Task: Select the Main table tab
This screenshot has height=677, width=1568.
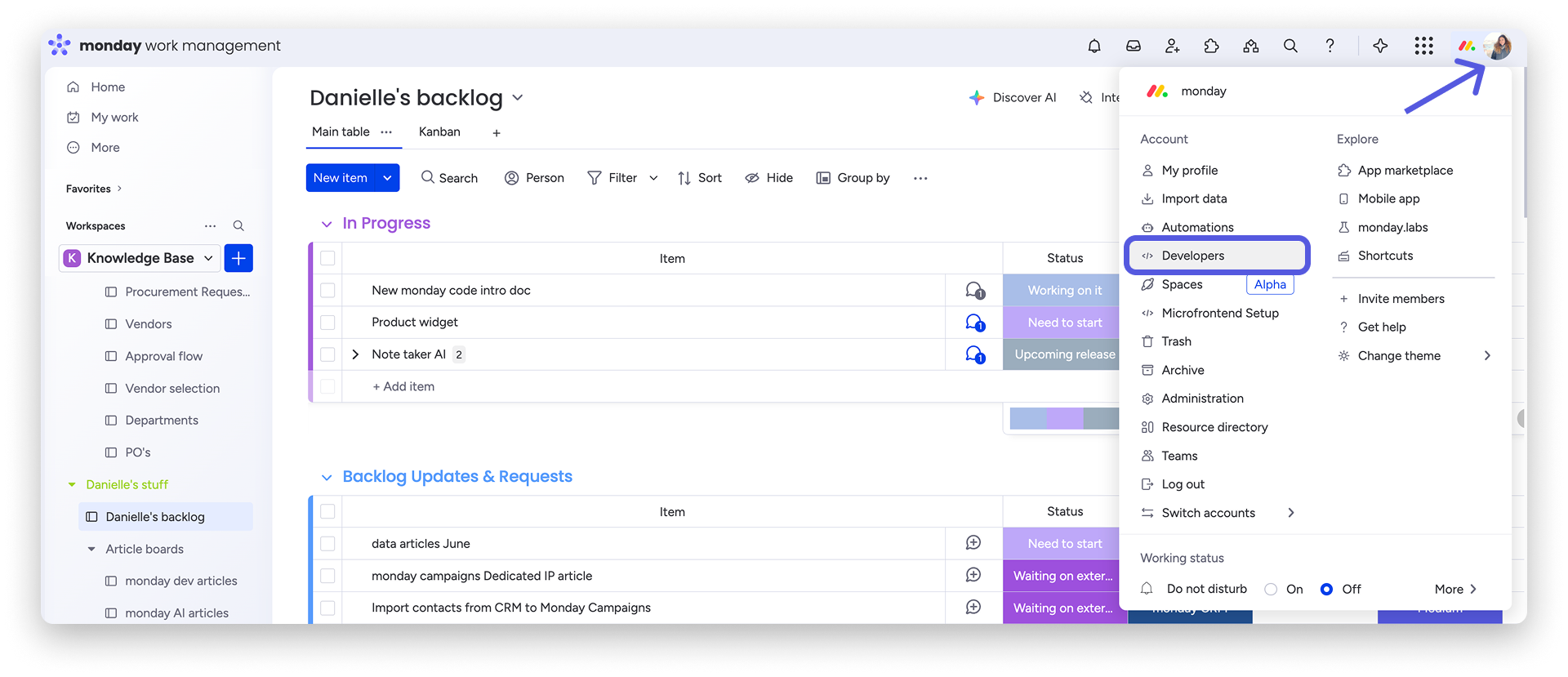Action: click(x=341, y=131)
